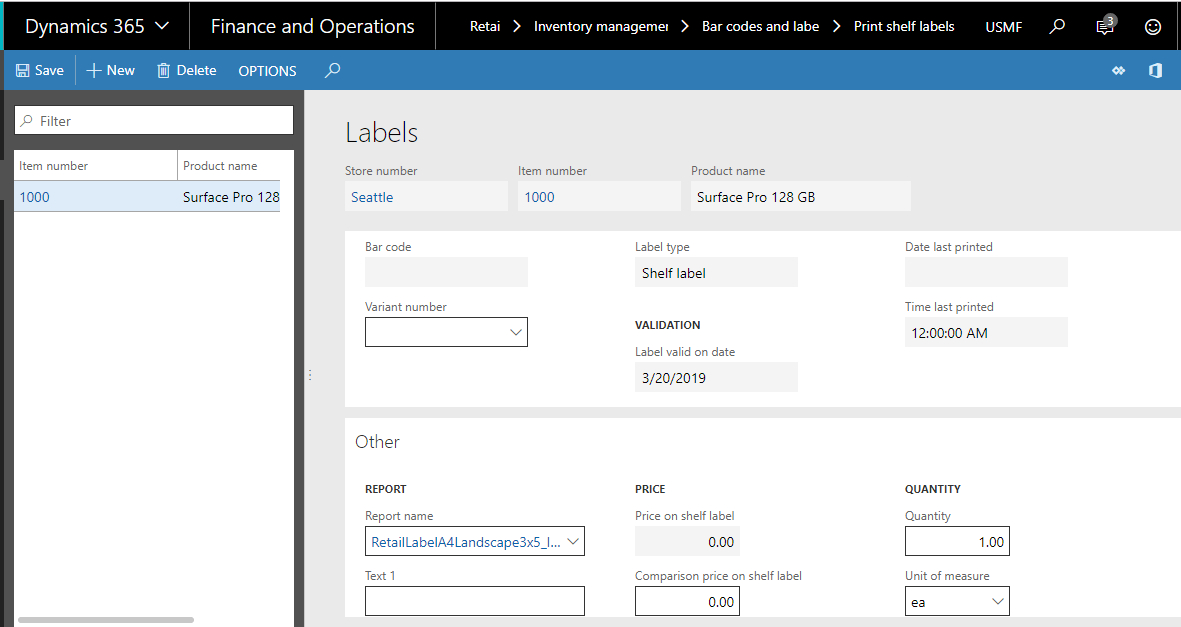Click the smiley feedback icon
1181x627 pixels.
click(1153, 27)
